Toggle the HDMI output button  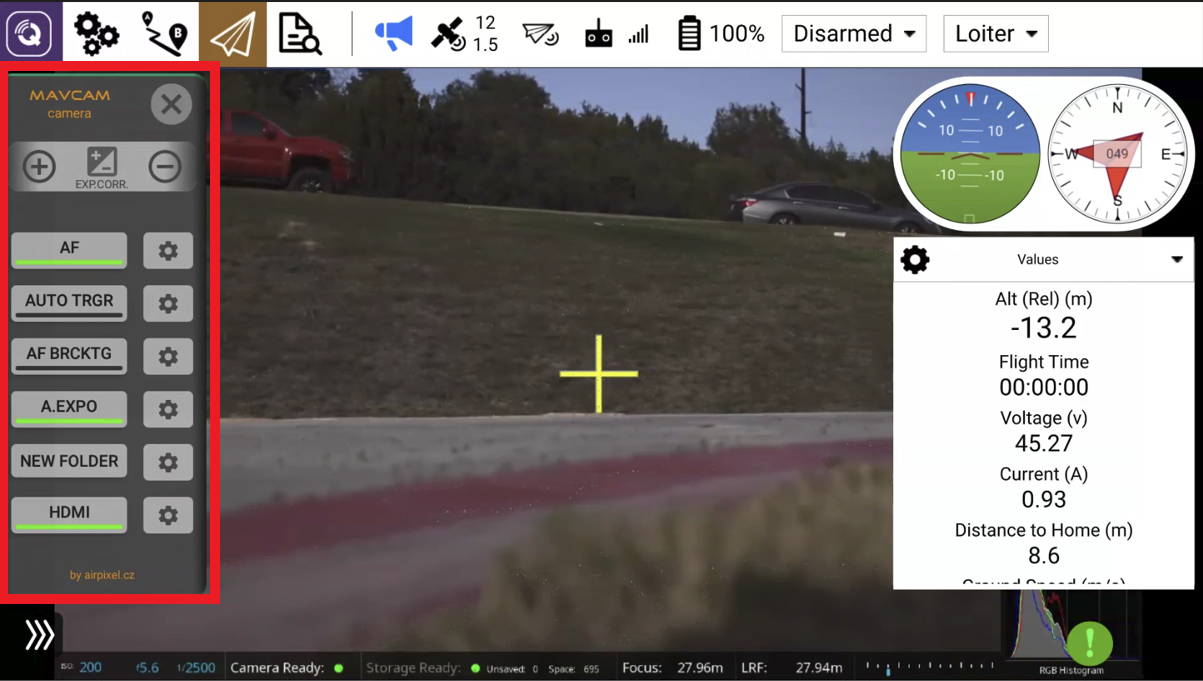(x=69, y=514)
